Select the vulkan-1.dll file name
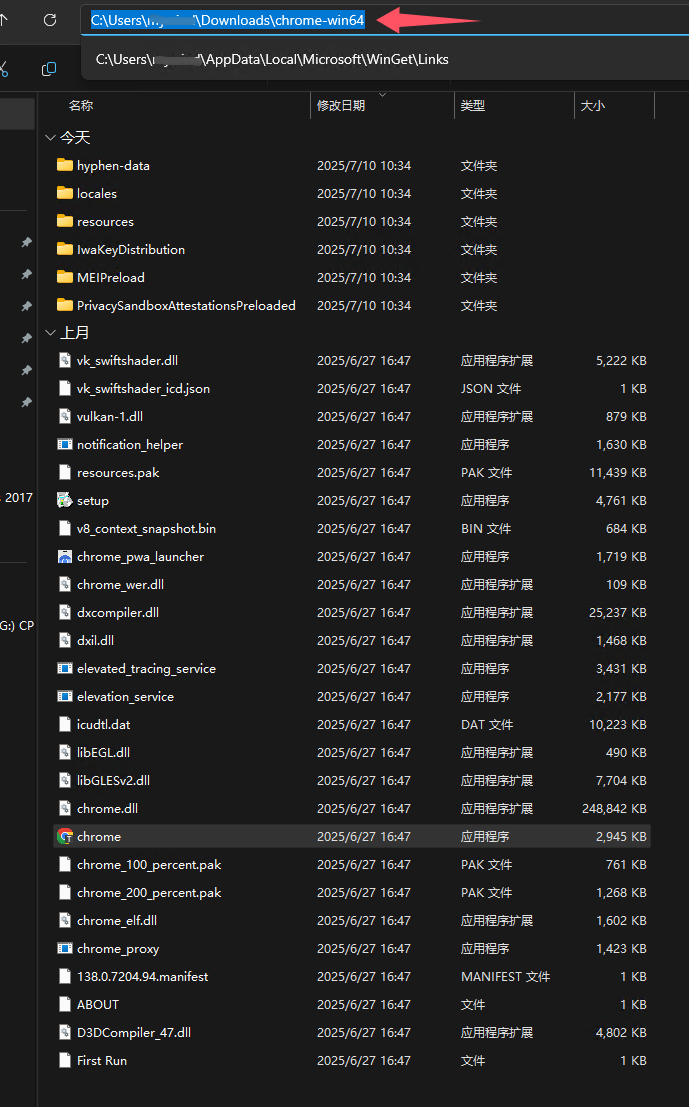689x1107 pixels. click(x=110, y=417)
